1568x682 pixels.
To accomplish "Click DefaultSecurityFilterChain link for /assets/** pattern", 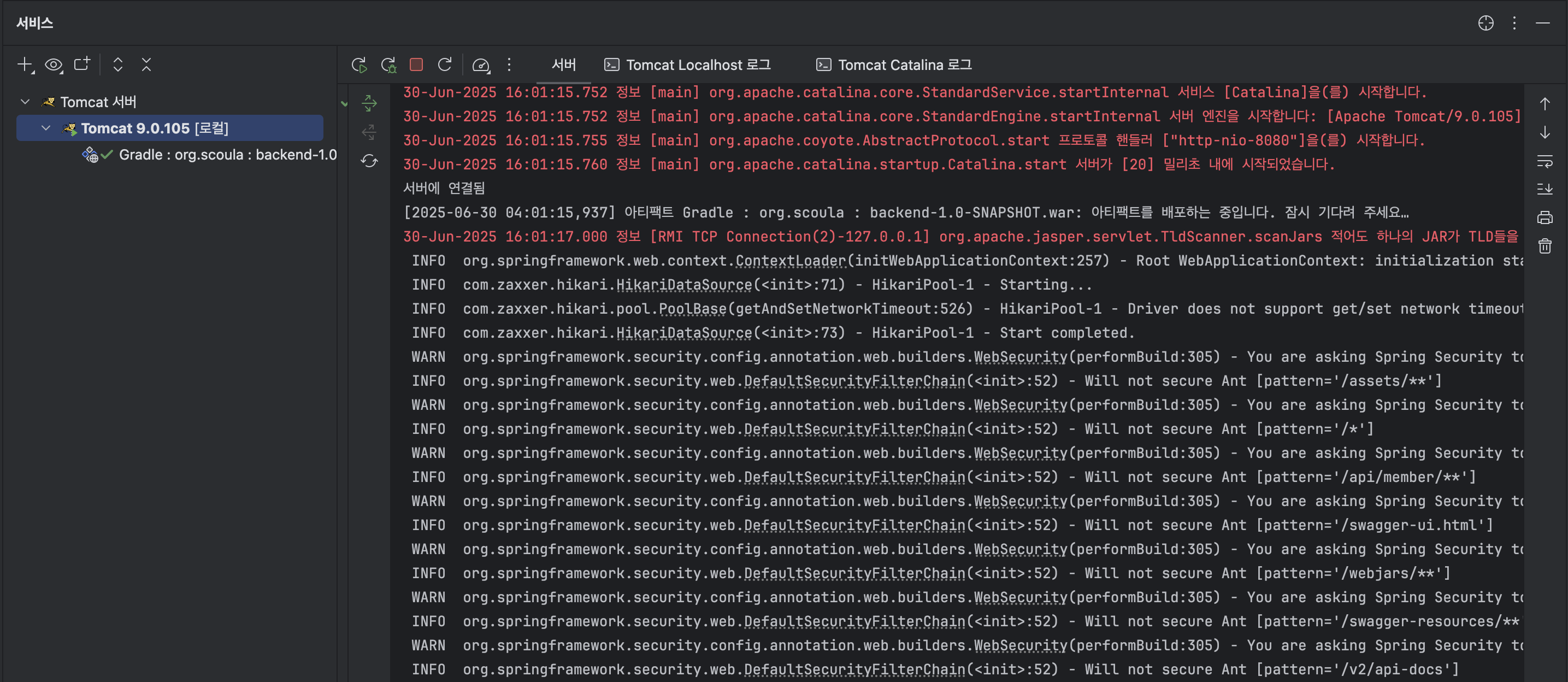I will 854,380.
